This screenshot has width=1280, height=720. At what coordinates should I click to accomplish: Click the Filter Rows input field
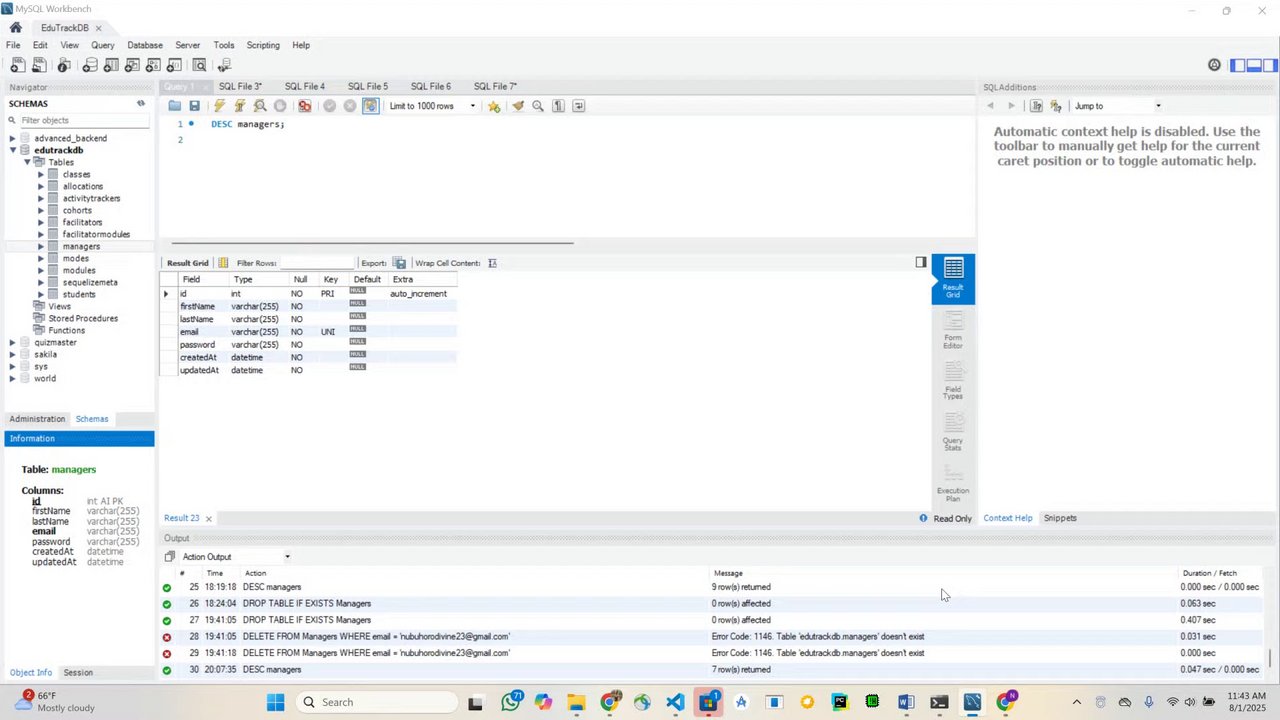coord(318,263)
